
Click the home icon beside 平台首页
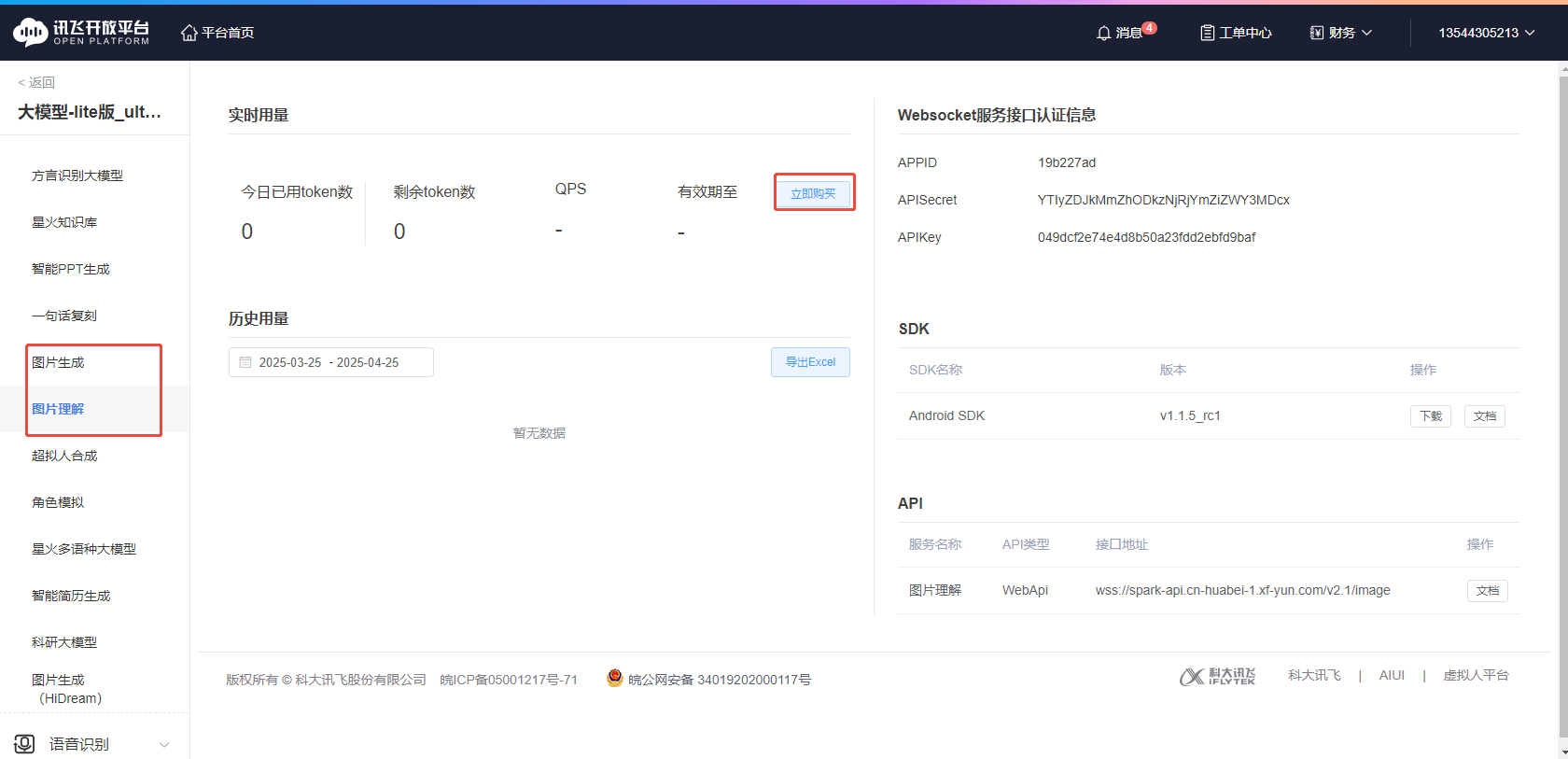[189, 33]
